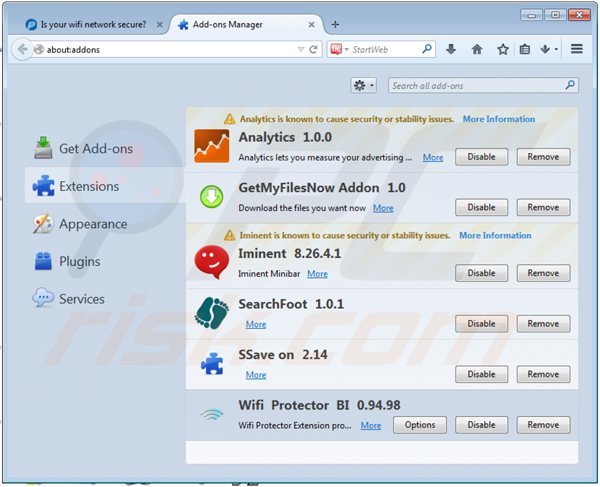The height and width of the screenshot is (487, 600).
Task: Click More link under SSave on
Action: 256,375
